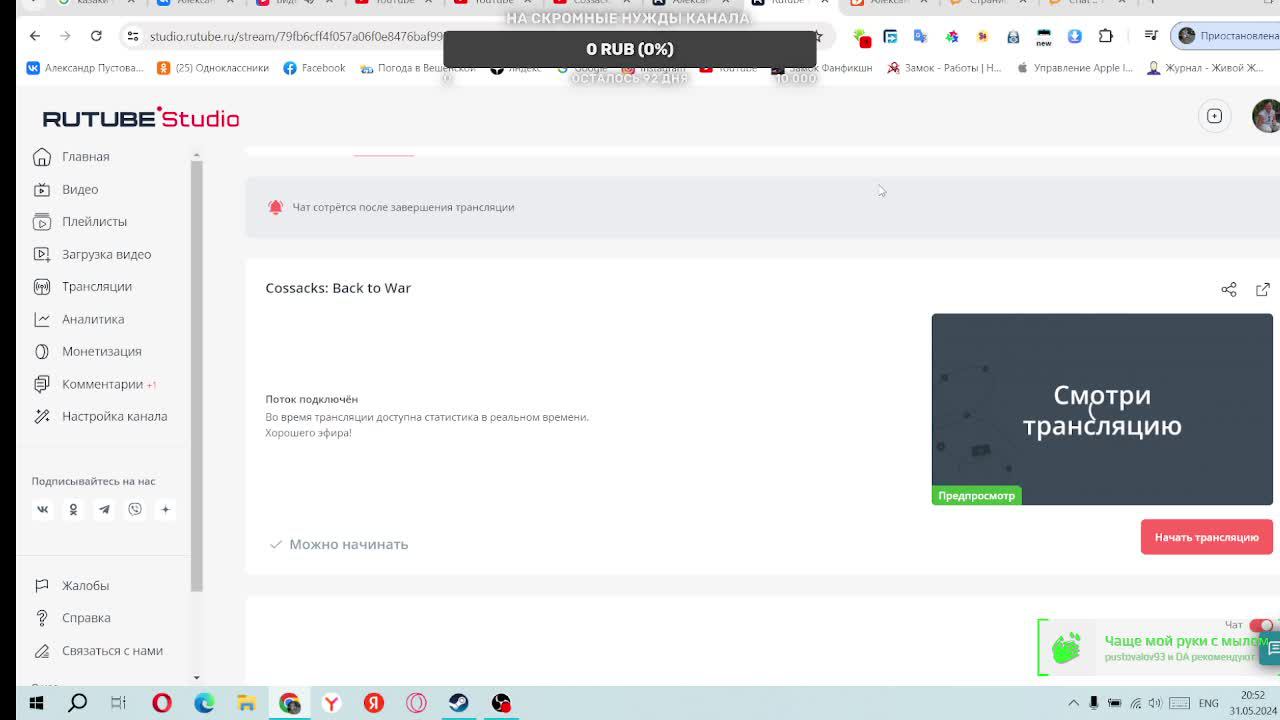The image size is (1280, 720).
Task: Click the stream title Cossacks: Back to War
Action: [338, 288]
